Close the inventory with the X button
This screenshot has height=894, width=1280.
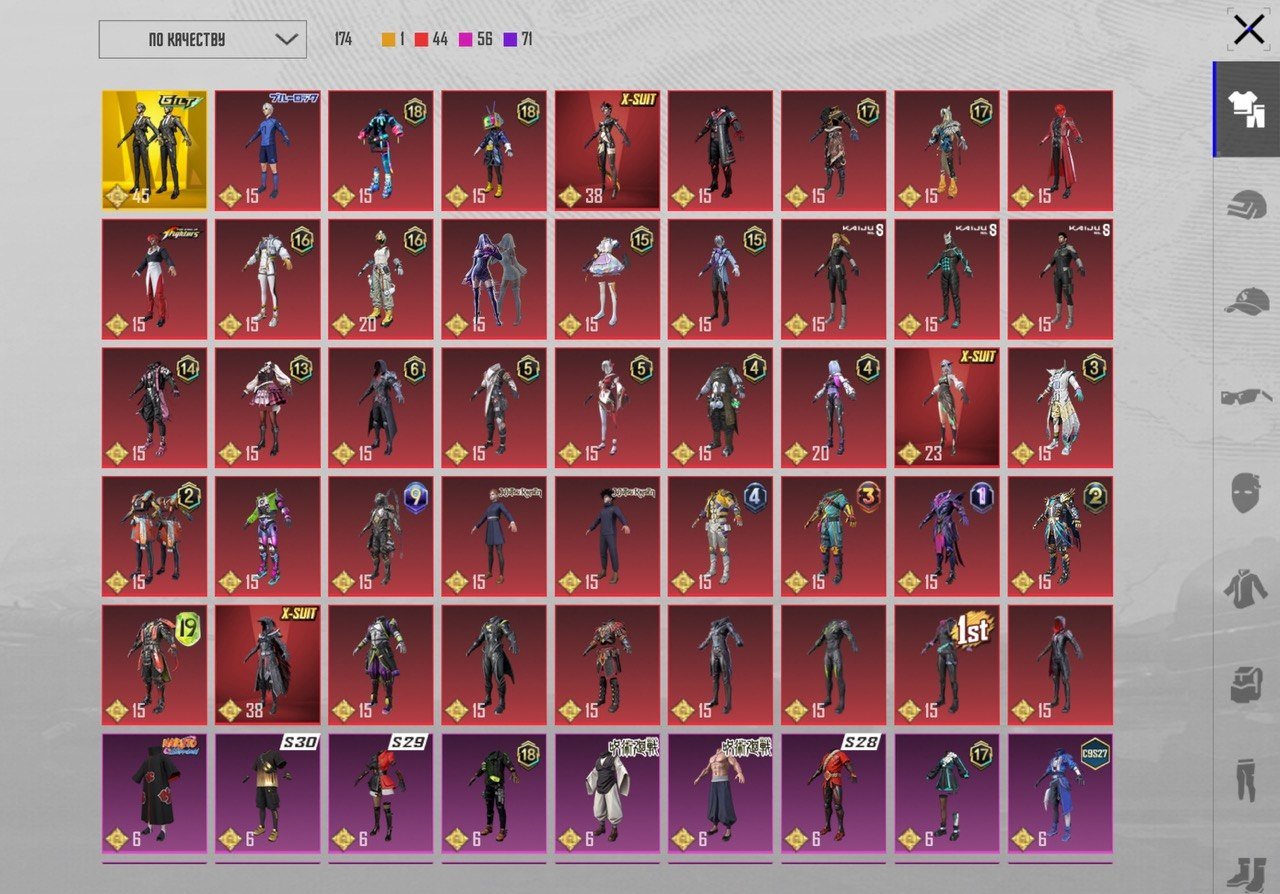(x=1249, y=30)
